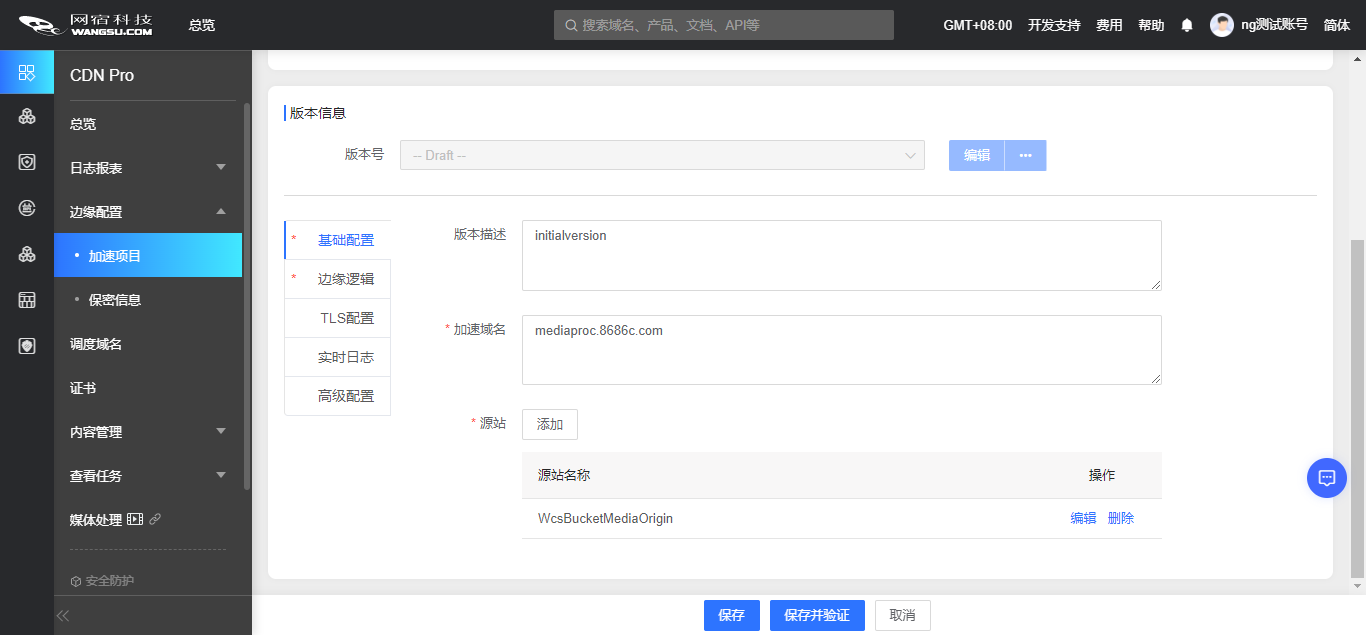This screenshot has height=635, width=1366.
Task: Click the more options ellipsis button
Action: coord(1025,155)
